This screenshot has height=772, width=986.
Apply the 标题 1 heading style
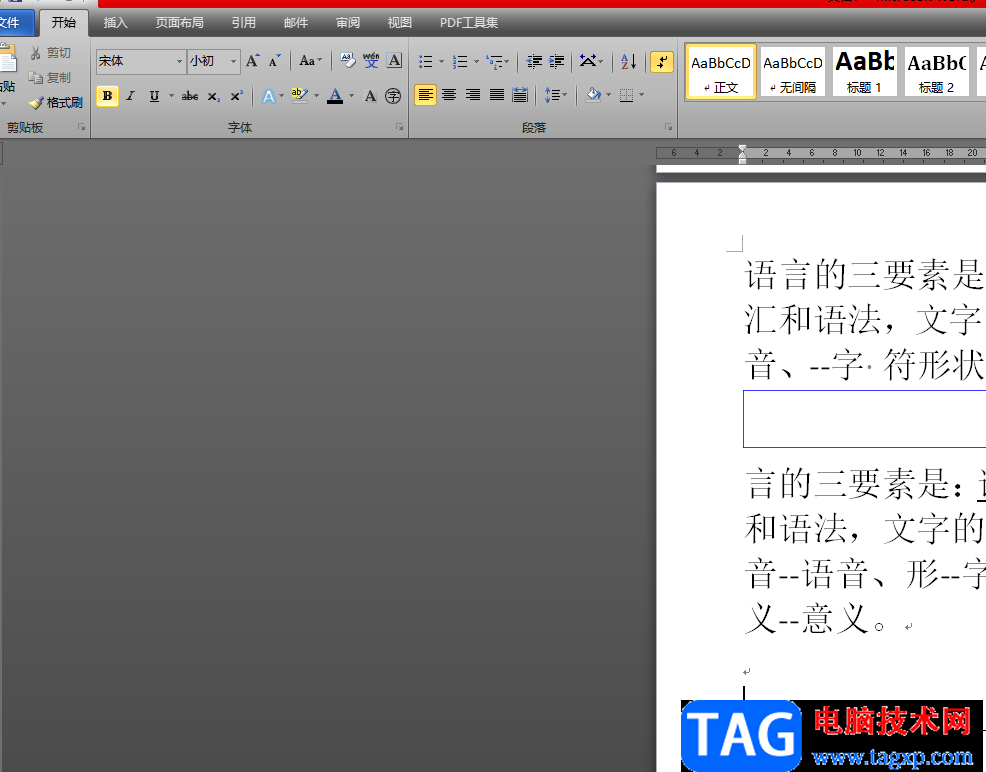point(865,72)
